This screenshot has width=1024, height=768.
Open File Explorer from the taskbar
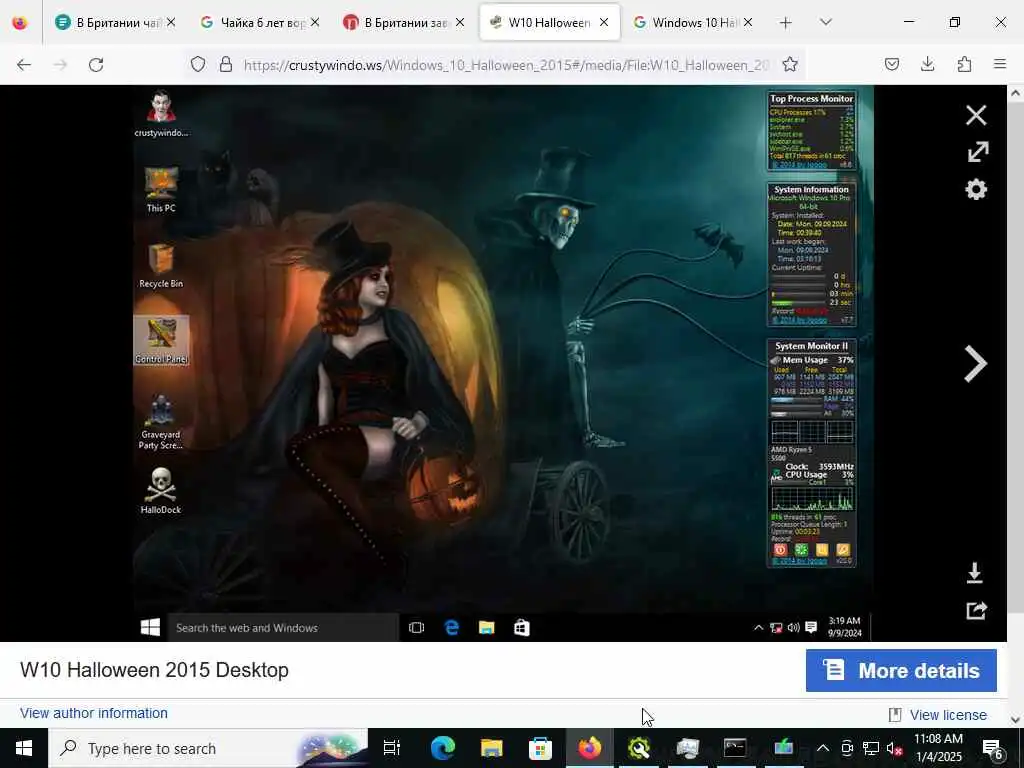coord(491,748)
